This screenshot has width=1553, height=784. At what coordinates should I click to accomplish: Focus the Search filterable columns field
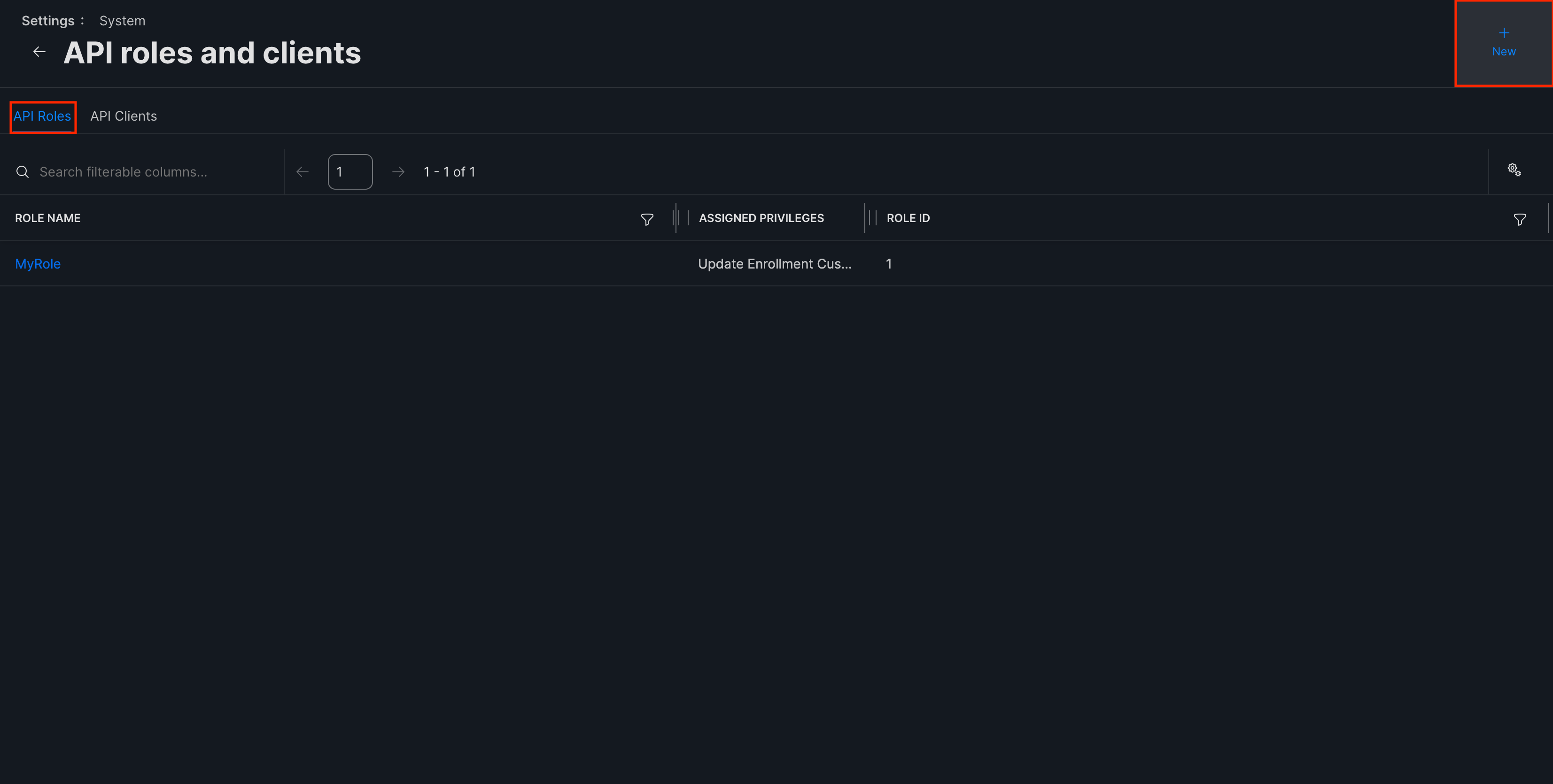point(151,172)
